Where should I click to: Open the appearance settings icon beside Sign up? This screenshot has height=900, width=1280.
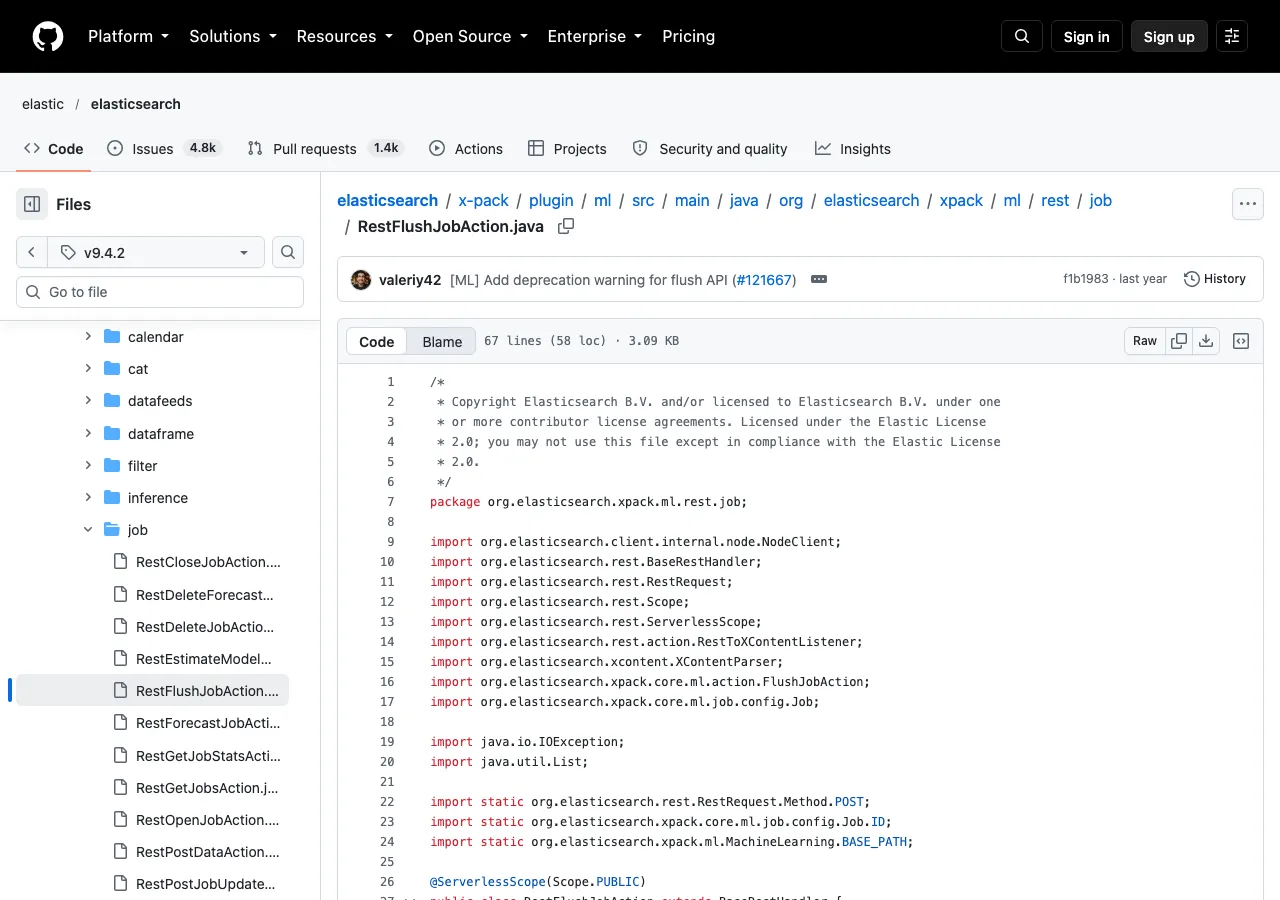1232,36
